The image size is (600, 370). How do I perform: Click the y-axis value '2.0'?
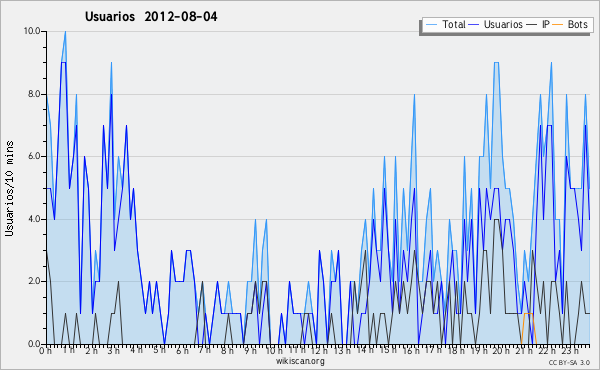pyautogui.click(x=34, y=281)
